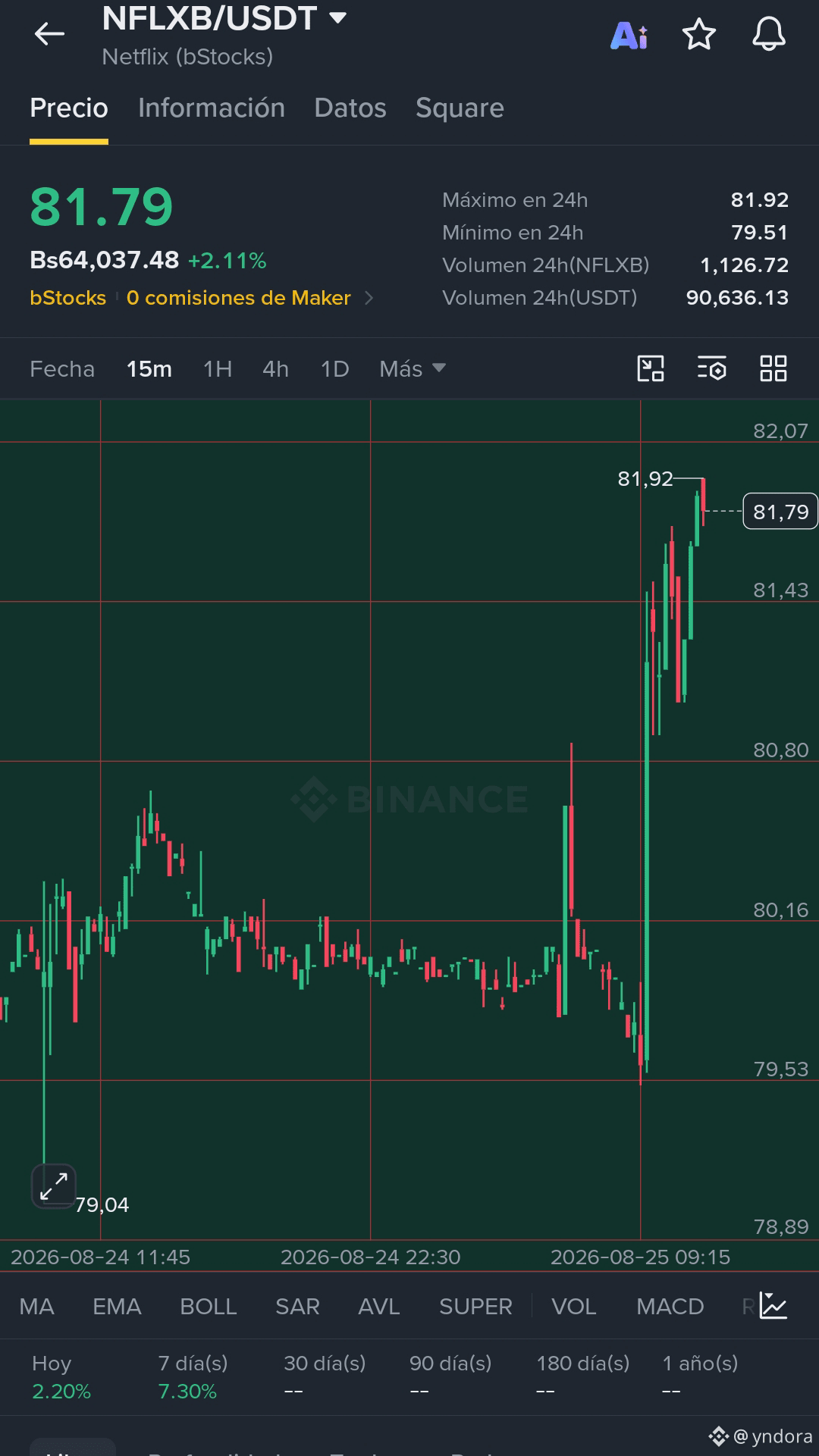Tap the 30 día(s) performance entry
The image size is (819, 1456).
point(325,1377)
